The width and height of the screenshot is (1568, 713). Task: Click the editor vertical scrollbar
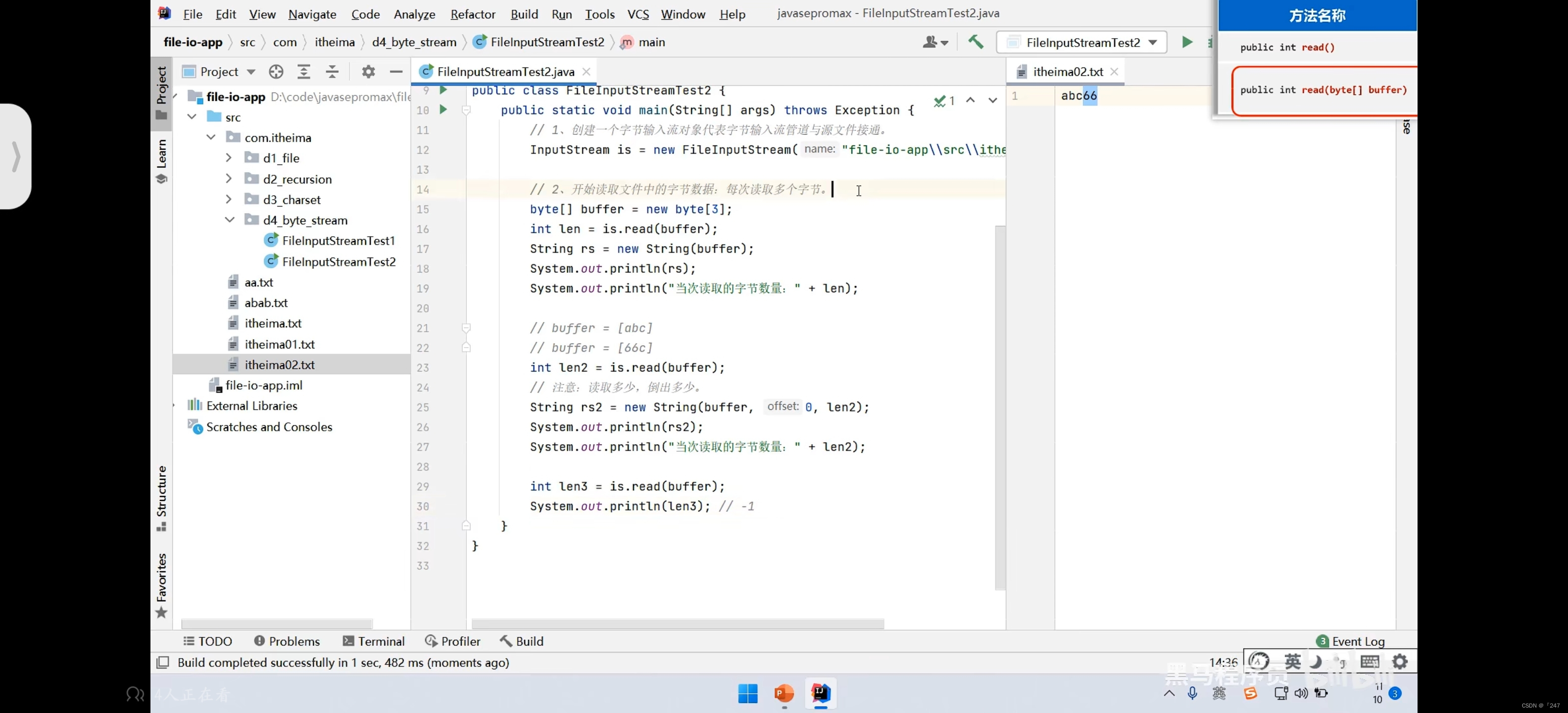coord(1000,407)
